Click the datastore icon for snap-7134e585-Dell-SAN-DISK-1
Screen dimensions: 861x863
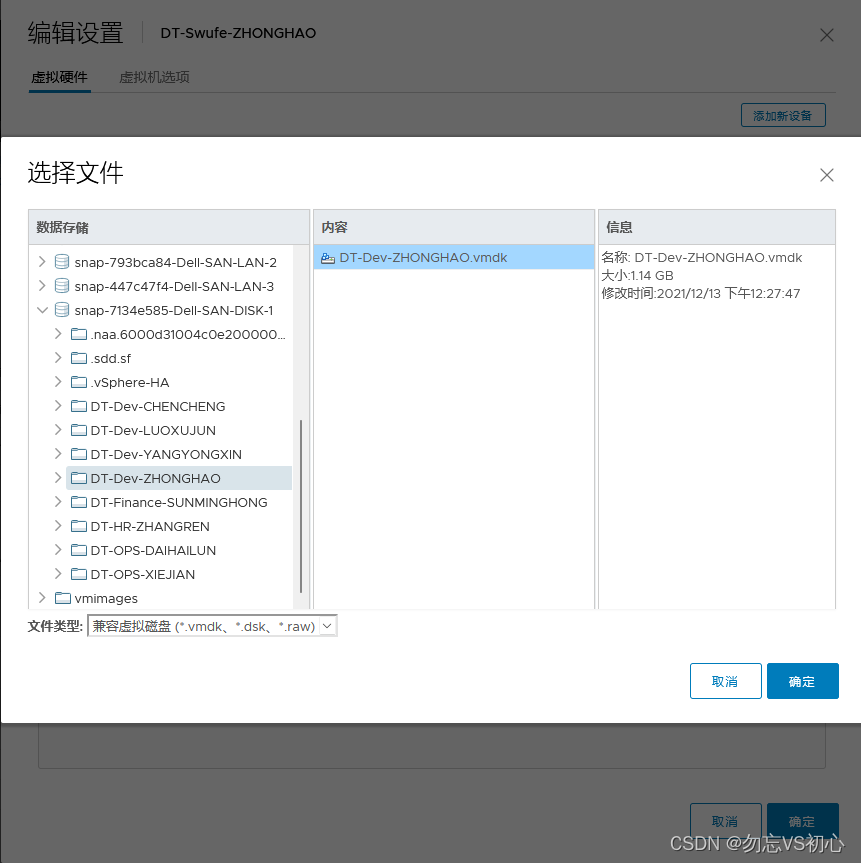[60, 310]
